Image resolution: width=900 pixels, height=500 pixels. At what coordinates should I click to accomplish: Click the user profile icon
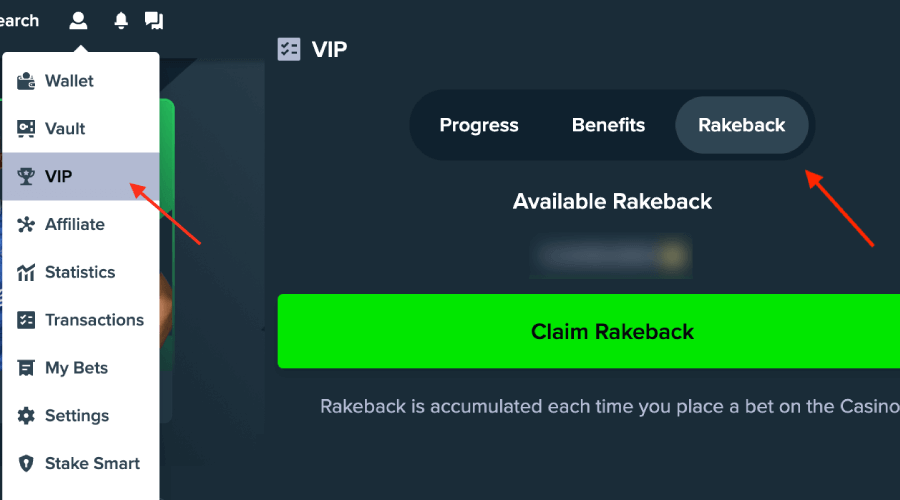click(78, 20)
